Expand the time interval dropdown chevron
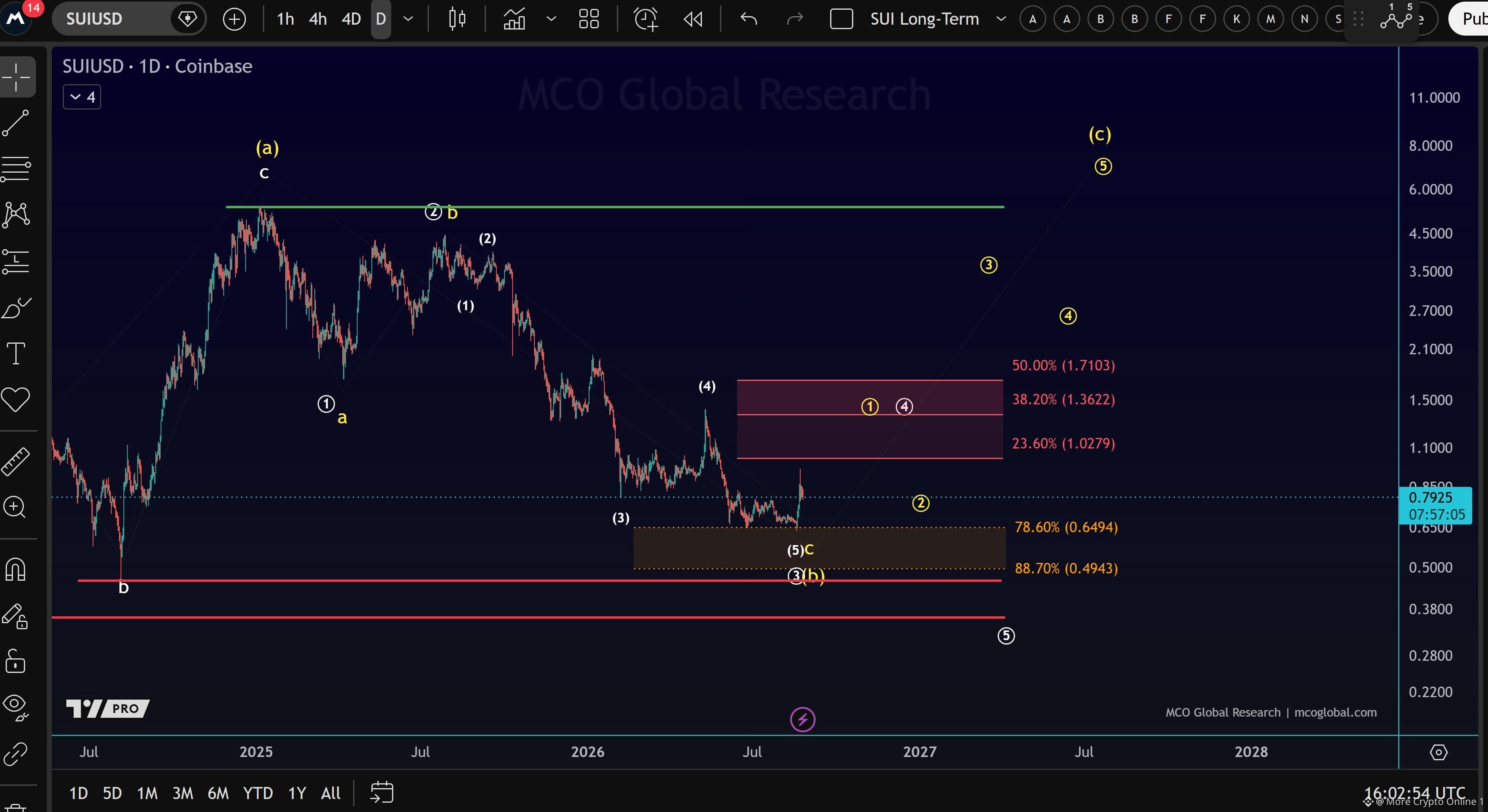Screen dimensions: 1488x812 click(408, 19)
